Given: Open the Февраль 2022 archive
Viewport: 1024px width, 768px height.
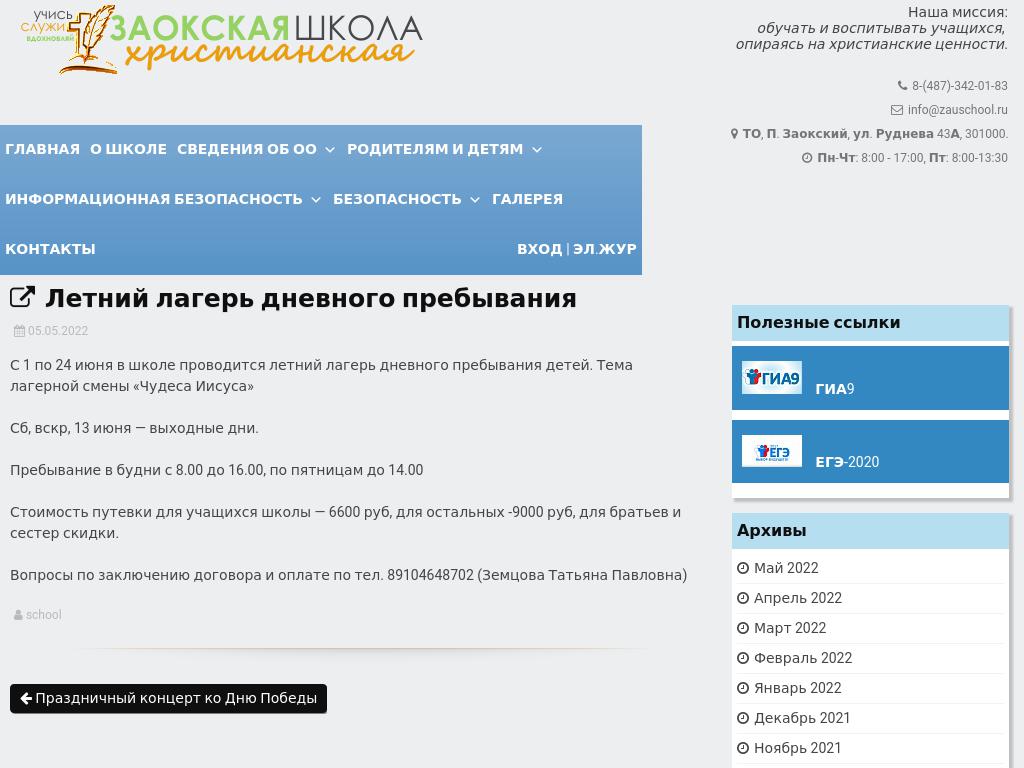Looking at the screenshot, I should tap(803, 658).
